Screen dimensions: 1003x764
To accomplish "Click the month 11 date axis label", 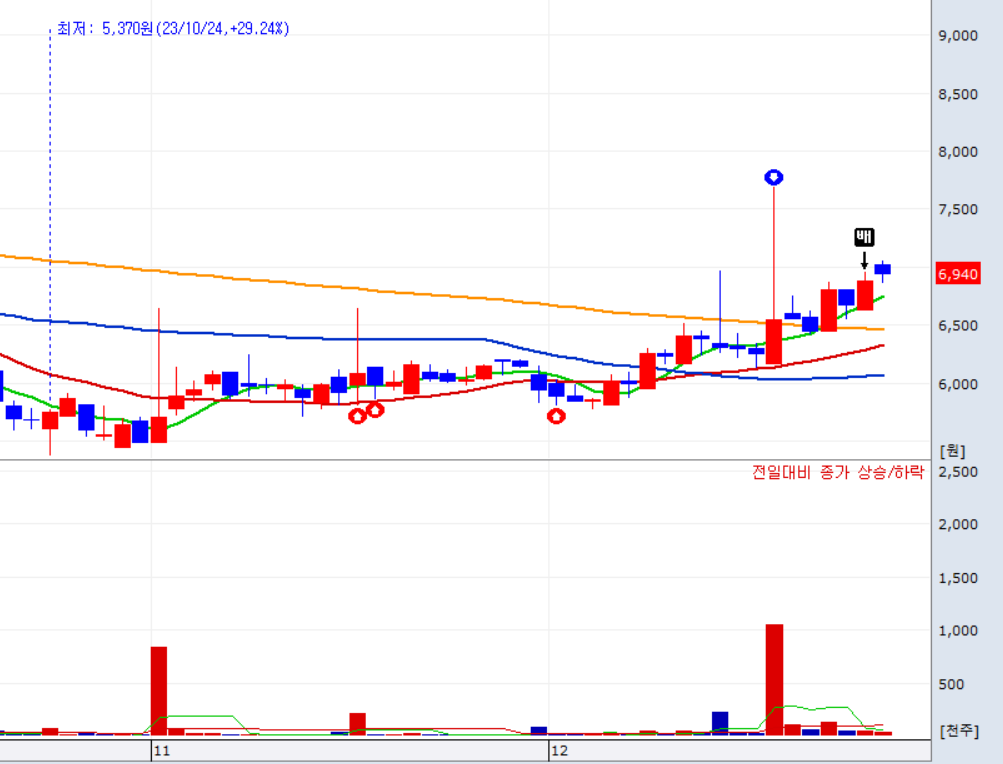I will coord(162,751).
